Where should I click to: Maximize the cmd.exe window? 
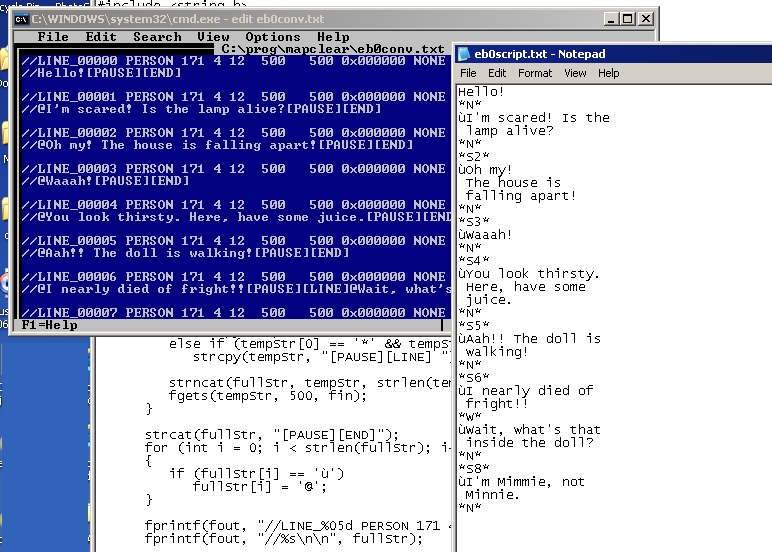[621, 18]
